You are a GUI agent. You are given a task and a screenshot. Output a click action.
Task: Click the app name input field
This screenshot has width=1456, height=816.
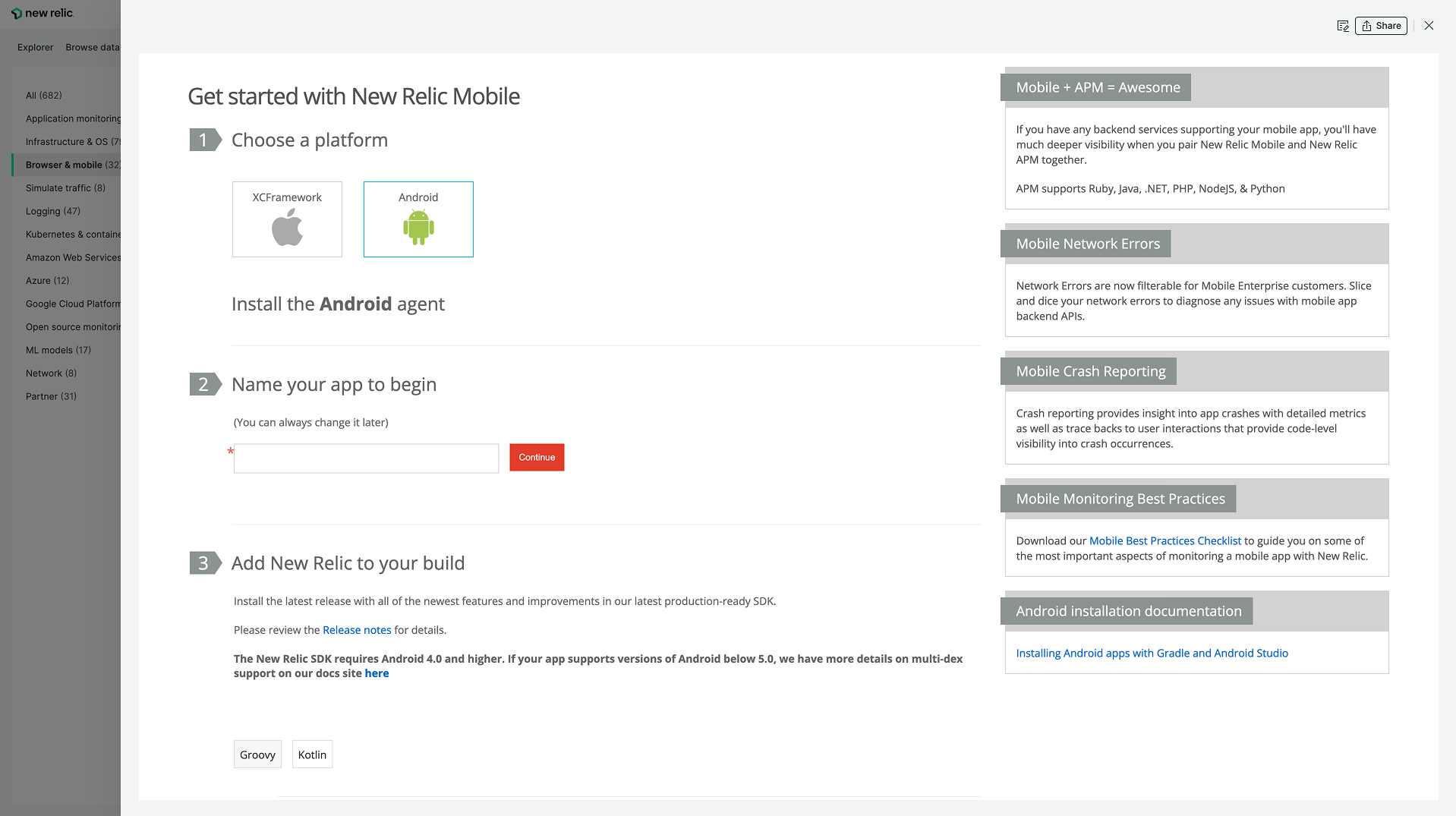[366, 458]
